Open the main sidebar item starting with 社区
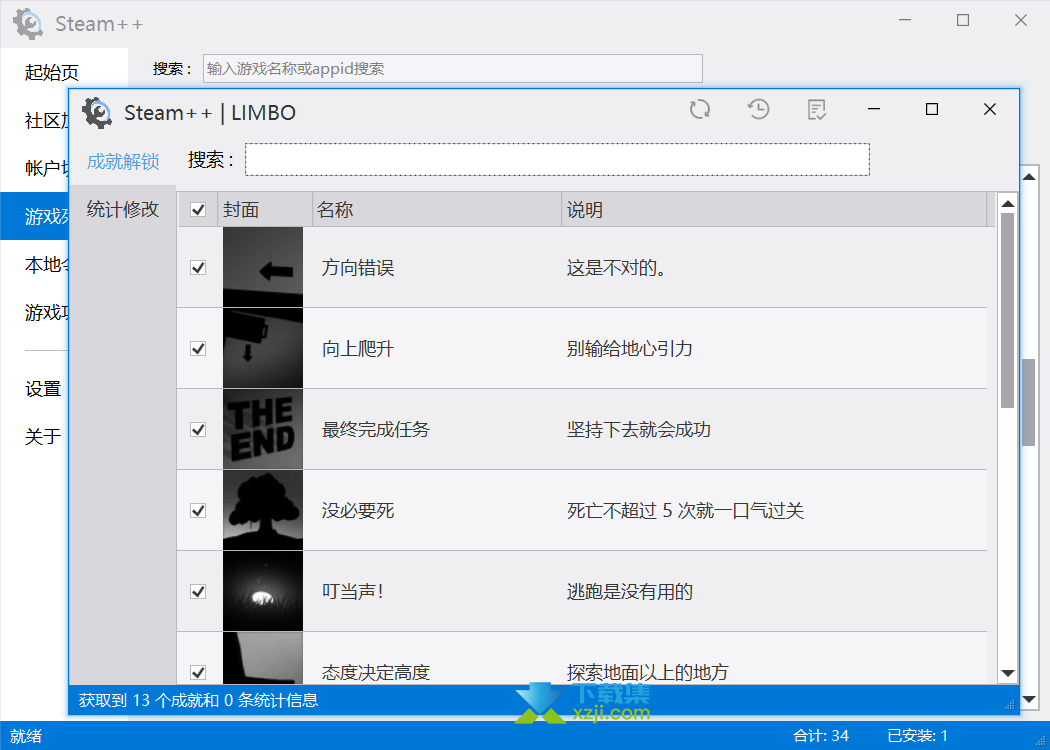The width and height of the screenshot is (1050, 750). [46, 121]
